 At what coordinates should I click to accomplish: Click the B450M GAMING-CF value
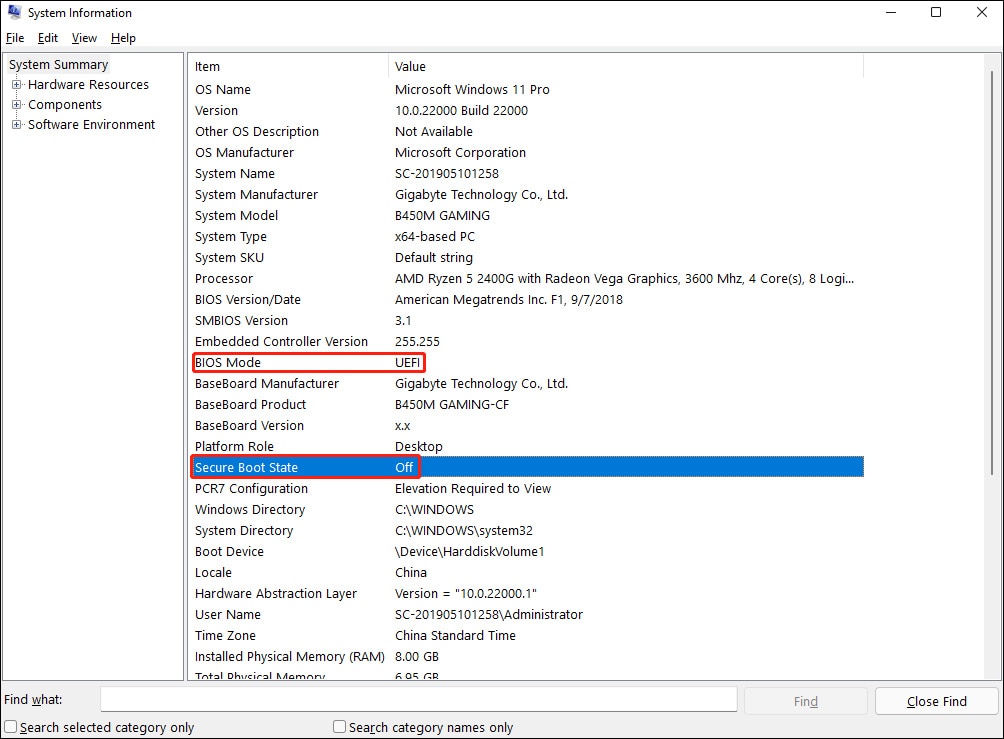(x=451, y=405)
